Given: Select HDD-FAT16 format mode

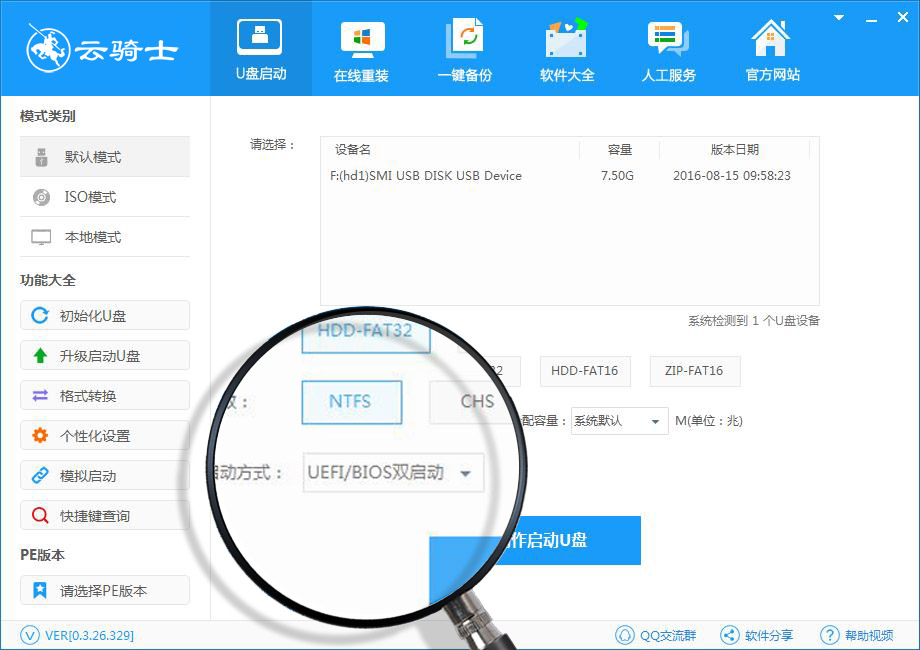Looking at the screenshot, I should tap(585, 371).
